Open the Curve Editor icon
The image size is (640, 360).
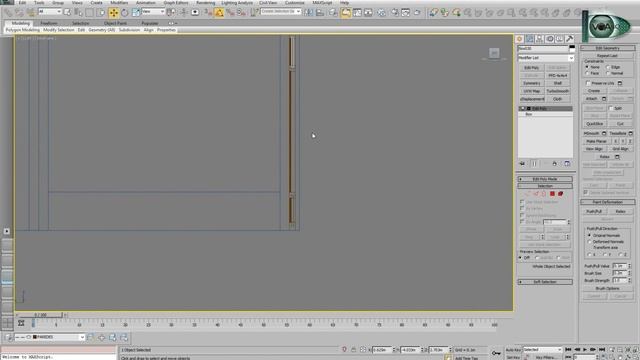357,13
